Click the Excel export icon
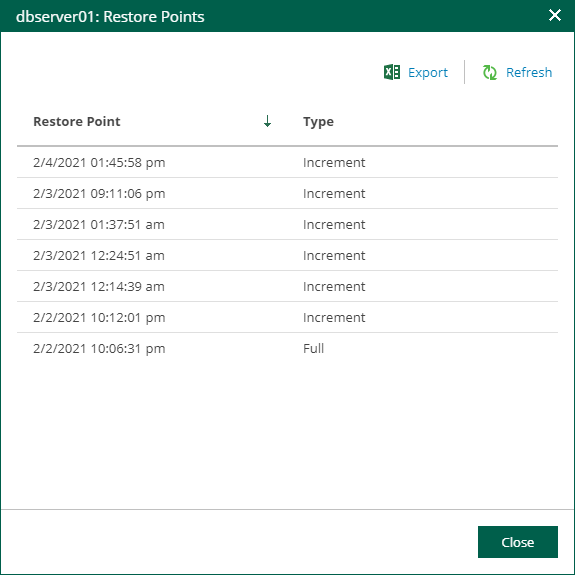Image resolution: width=575 pixels, height=575 pixels. pos(392,72)
